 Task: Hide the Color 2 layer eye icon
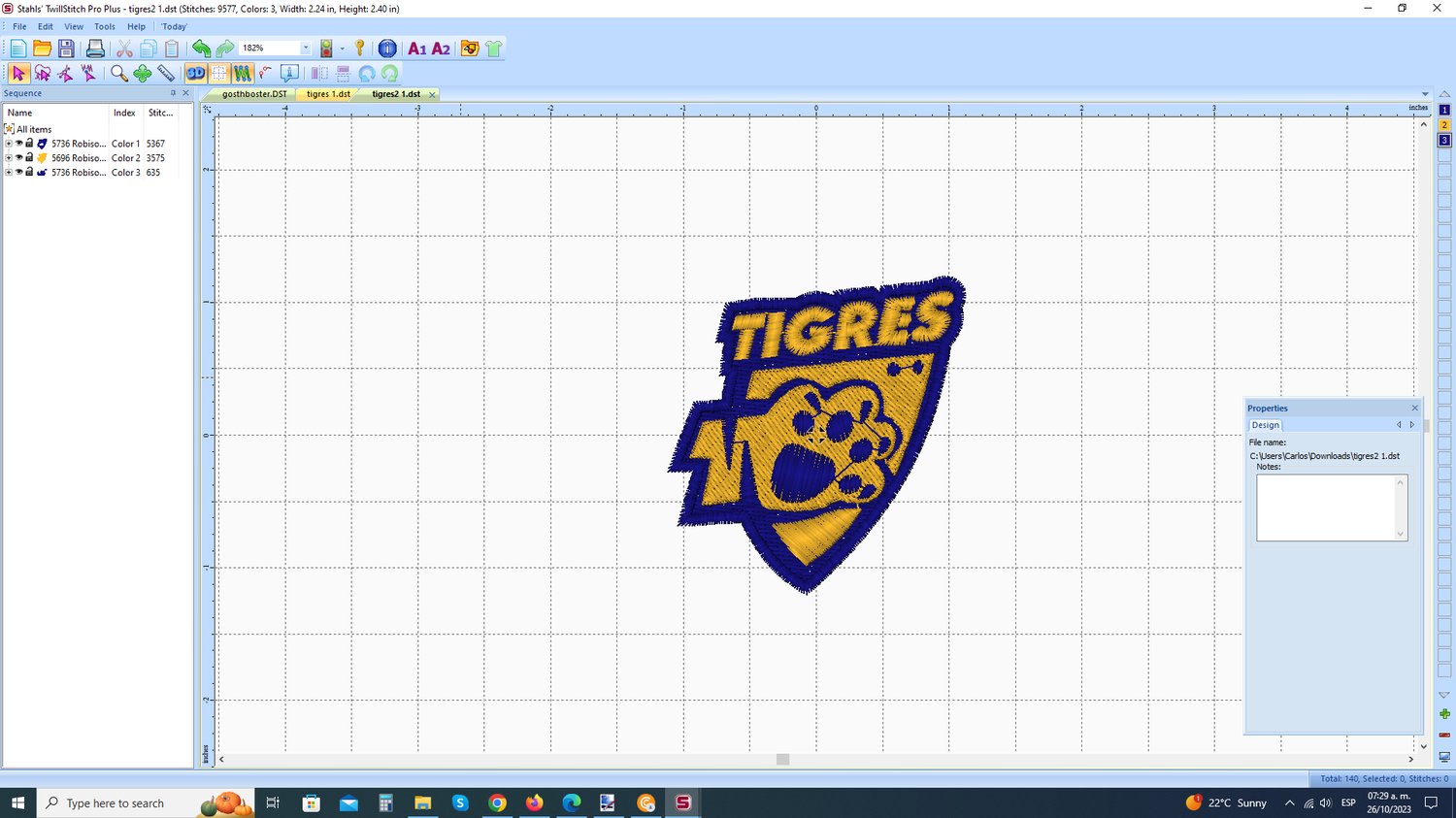click(x=18, y=157)
